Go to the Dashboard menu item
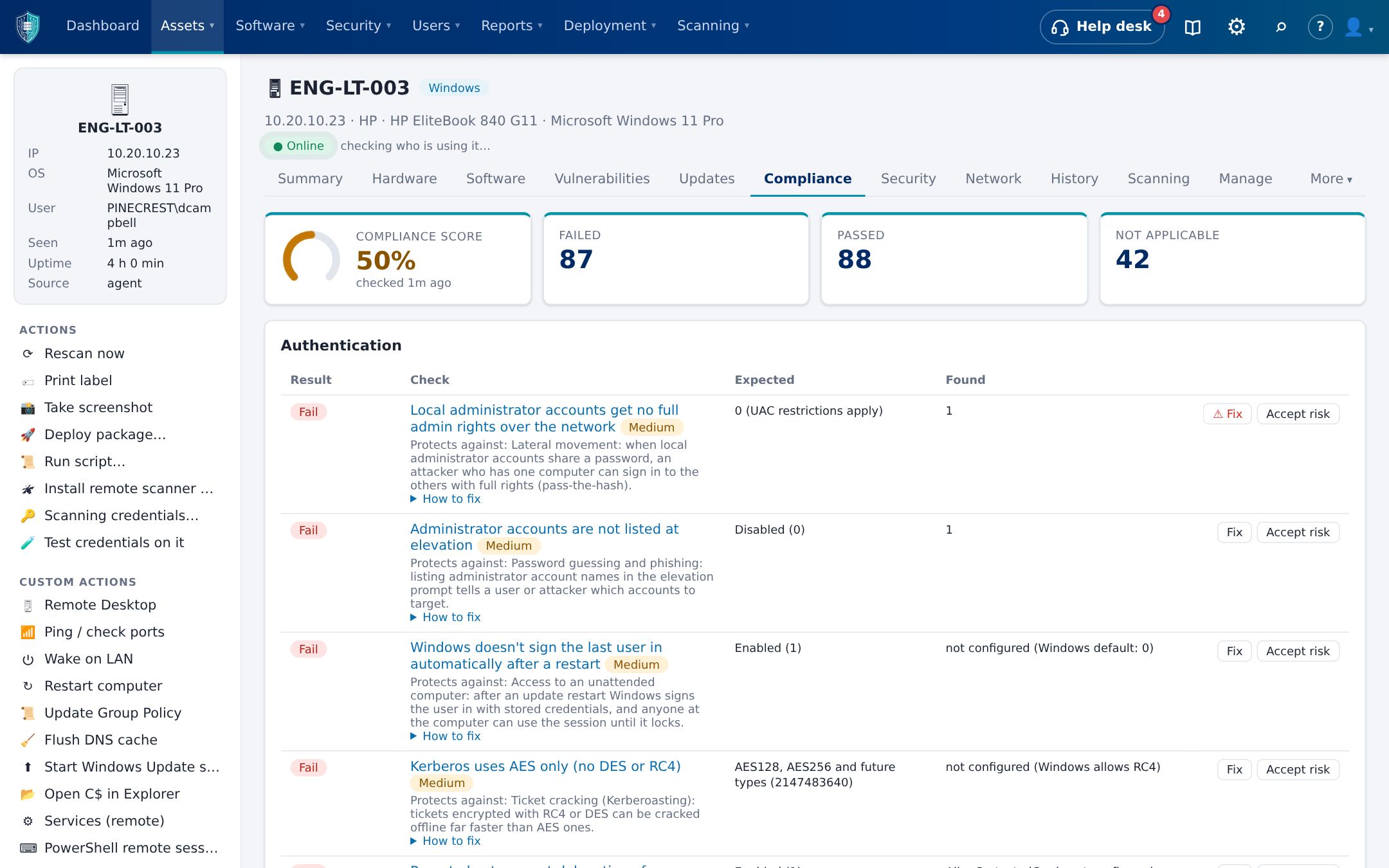The height and width of the screenshot is (868, 1389). point(103,26)
